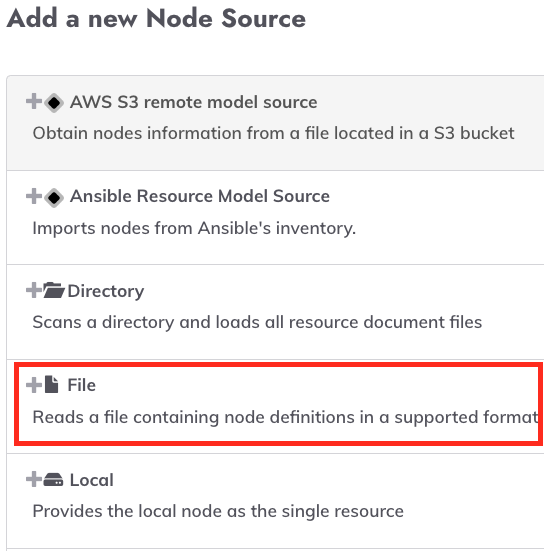This screenshot has height=551, width=544.
Task: Click plus icon beside Ansible Resource Model Source
Action: pyautogui.click(x=34, y=196)
